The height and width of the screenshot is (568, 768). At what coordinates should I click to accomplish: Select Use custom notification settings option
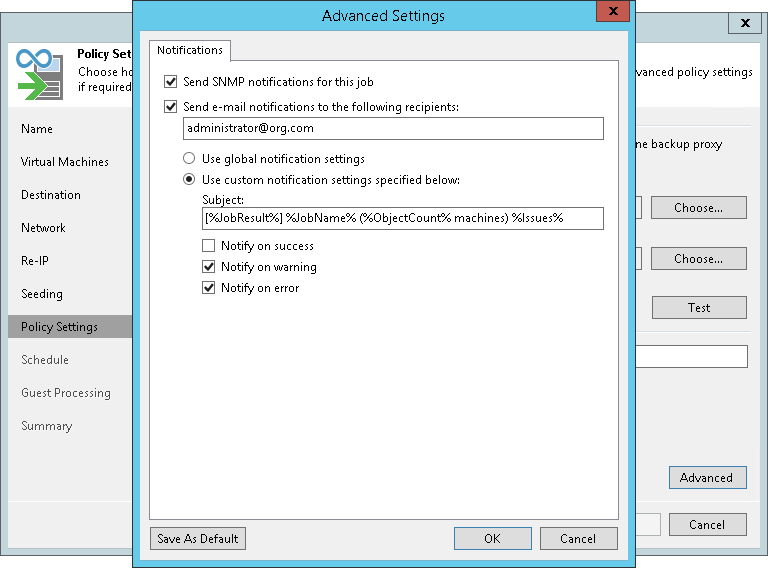click(188, 180)
